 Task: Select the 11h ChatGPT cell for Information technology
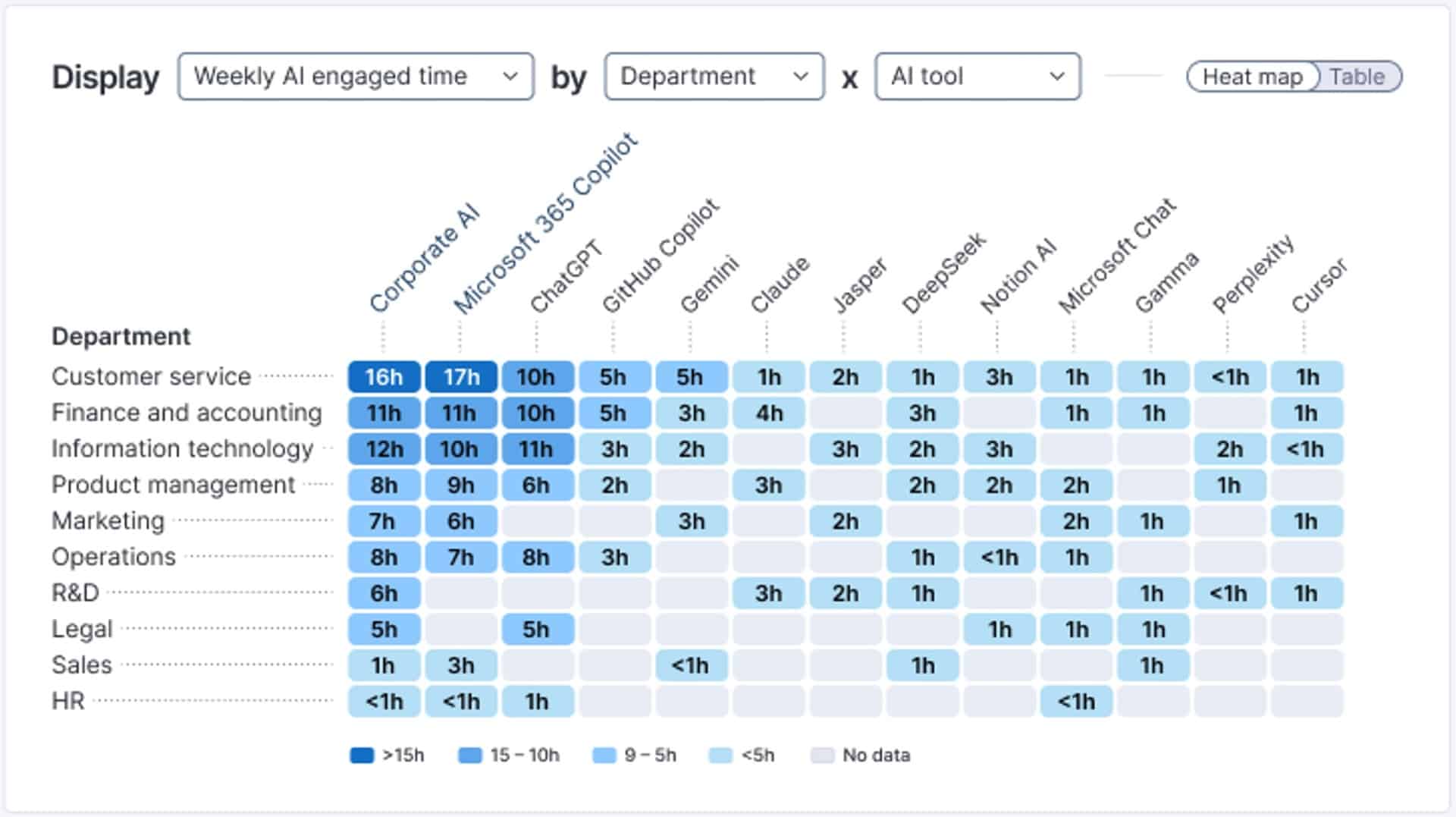tap(538, 448)
